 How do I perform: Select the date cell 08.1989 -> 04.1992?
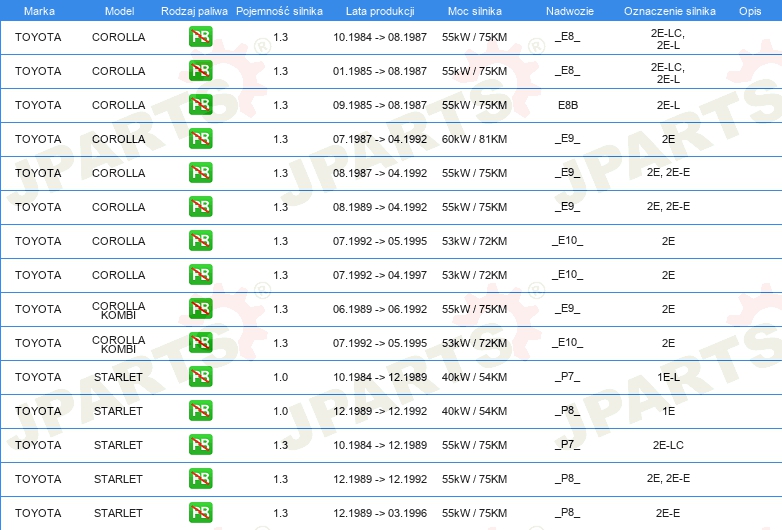tap(380, 207)
